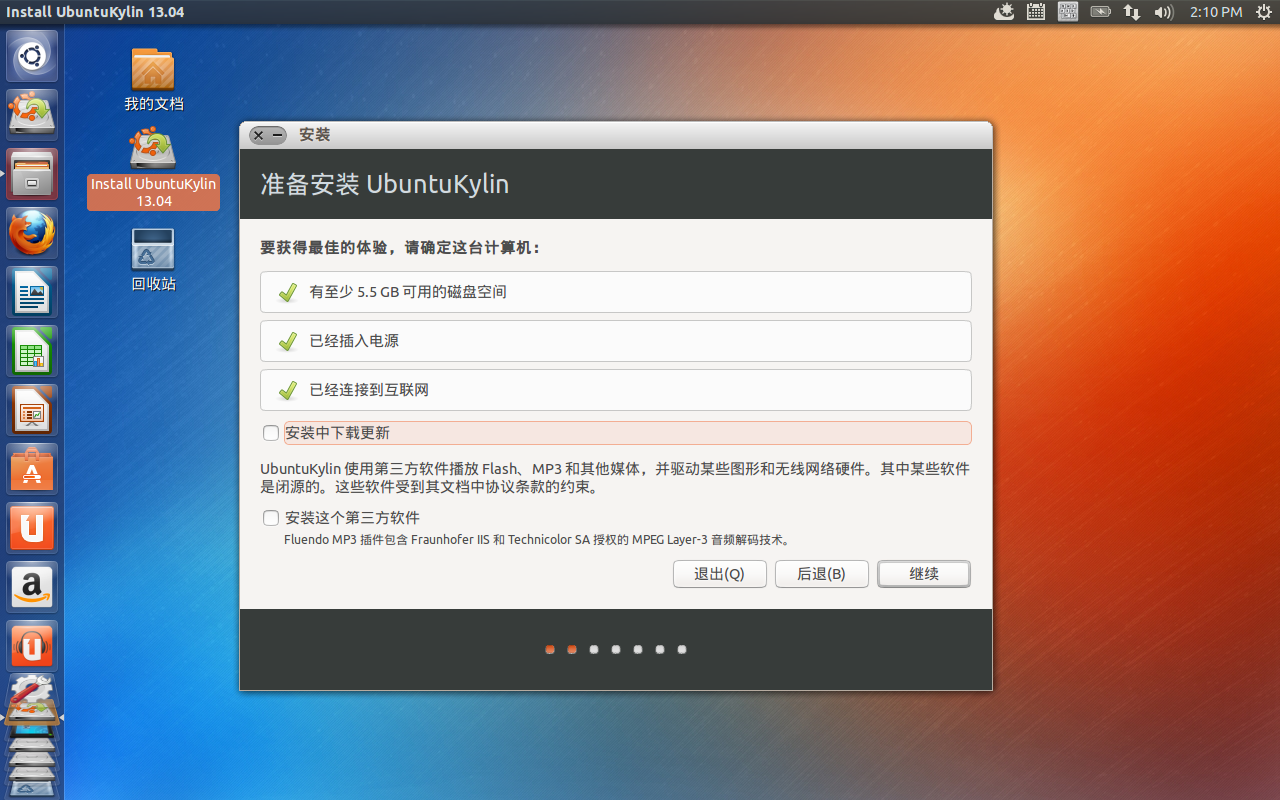Open the Files manager in the launcher
Viewport: 1280px width, 800px height.
[x=32, y=174]
